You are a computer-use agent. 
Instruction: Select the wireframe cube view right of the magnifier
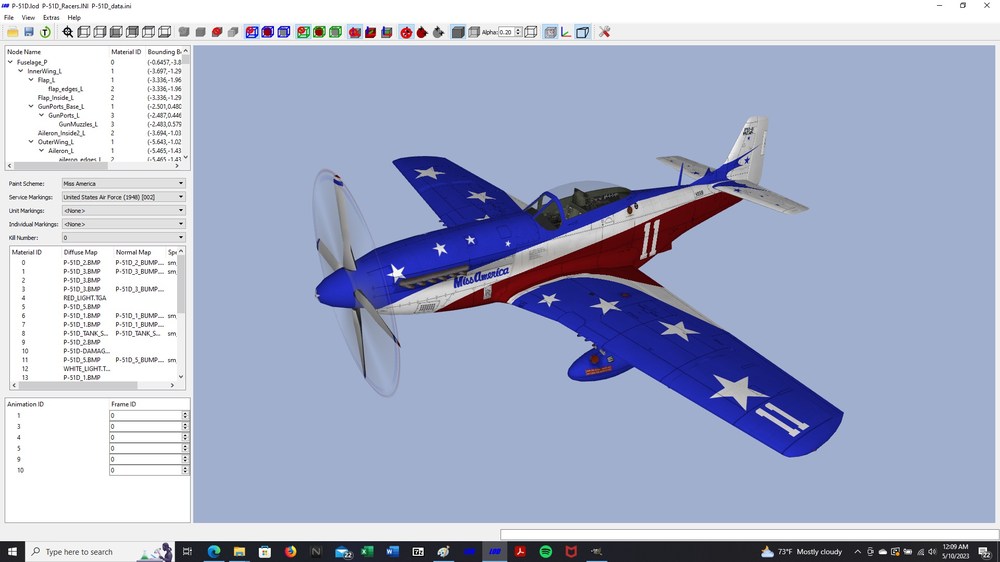coord(84,32)
